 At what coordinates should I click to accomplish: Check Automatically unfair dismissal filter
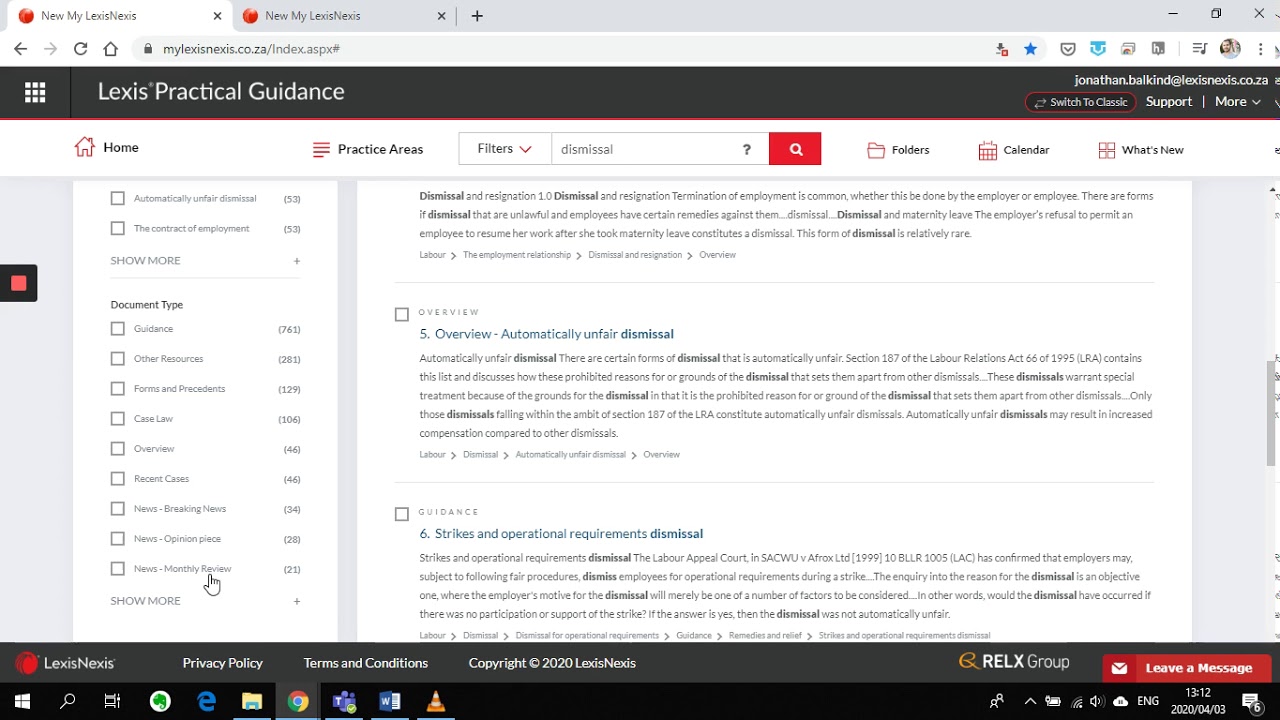coord(118,199)
